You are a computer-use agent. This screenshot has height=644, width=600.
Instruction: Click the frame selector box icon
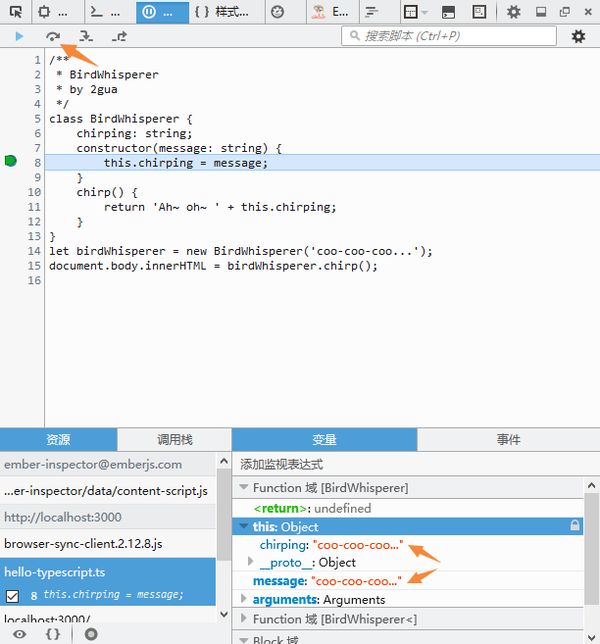tap(411, 12)
